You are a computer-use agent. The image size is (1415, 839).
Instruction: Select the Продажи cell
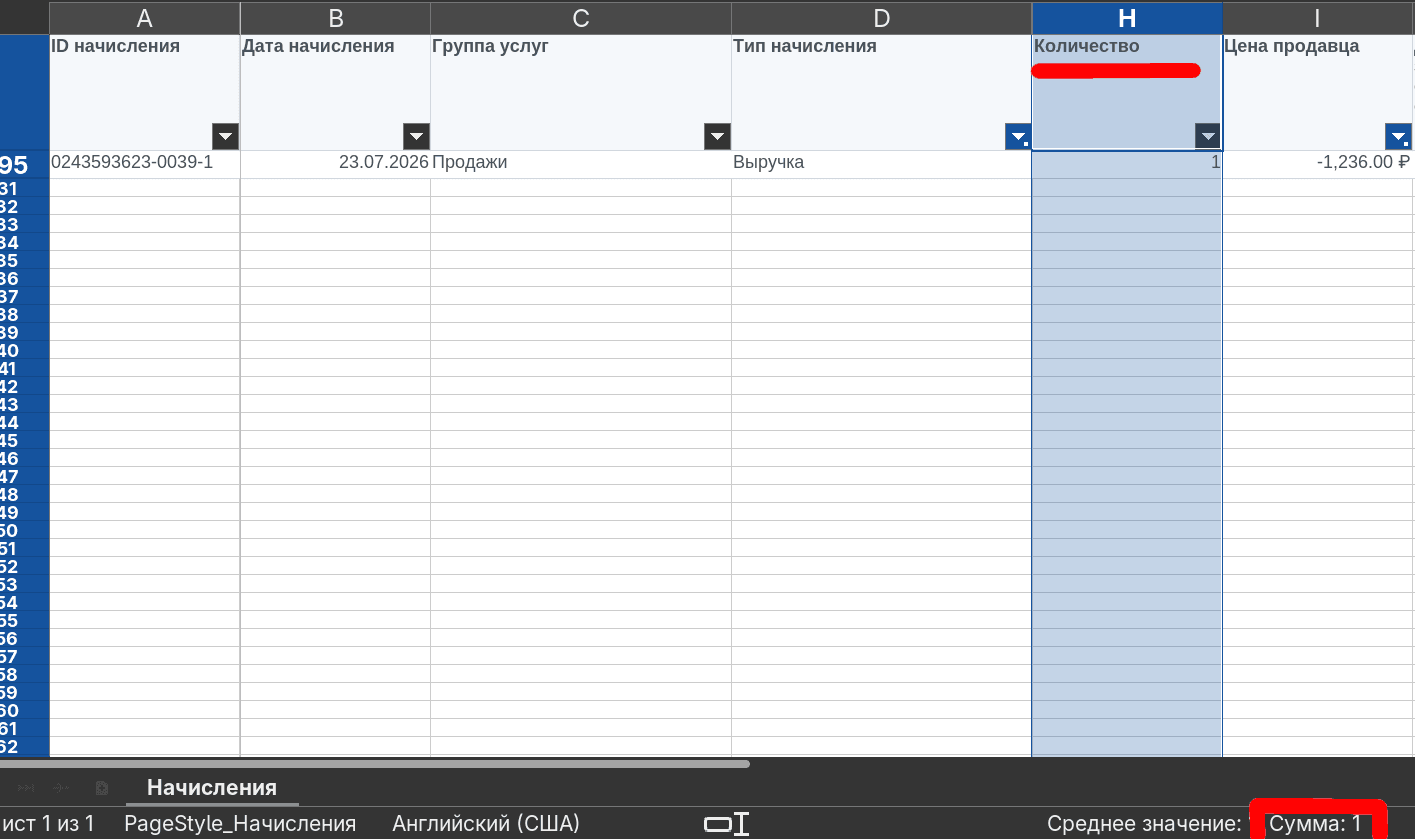(x=581, y=164)
